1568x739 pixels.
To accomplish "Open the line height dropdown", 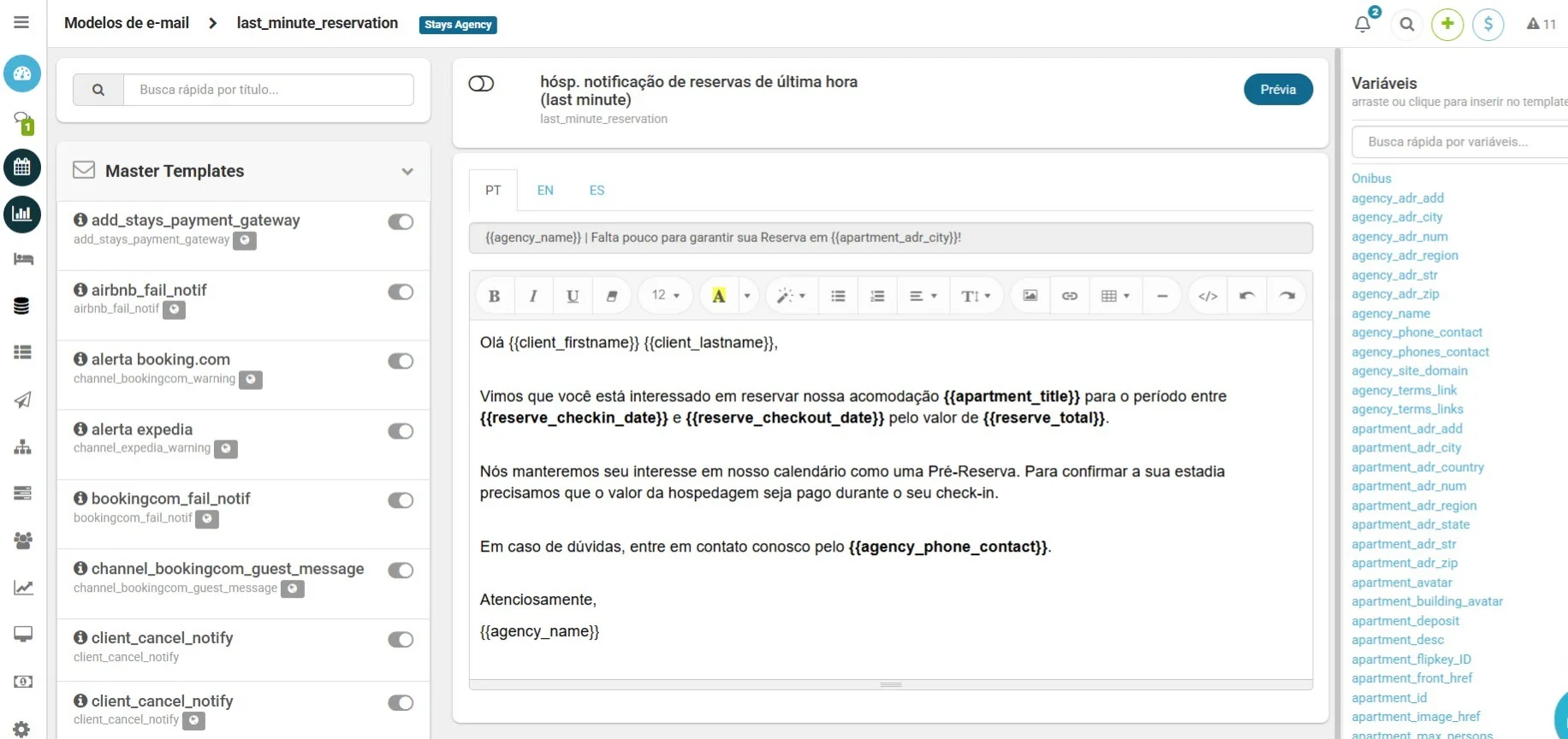I will tap(976, 296).
